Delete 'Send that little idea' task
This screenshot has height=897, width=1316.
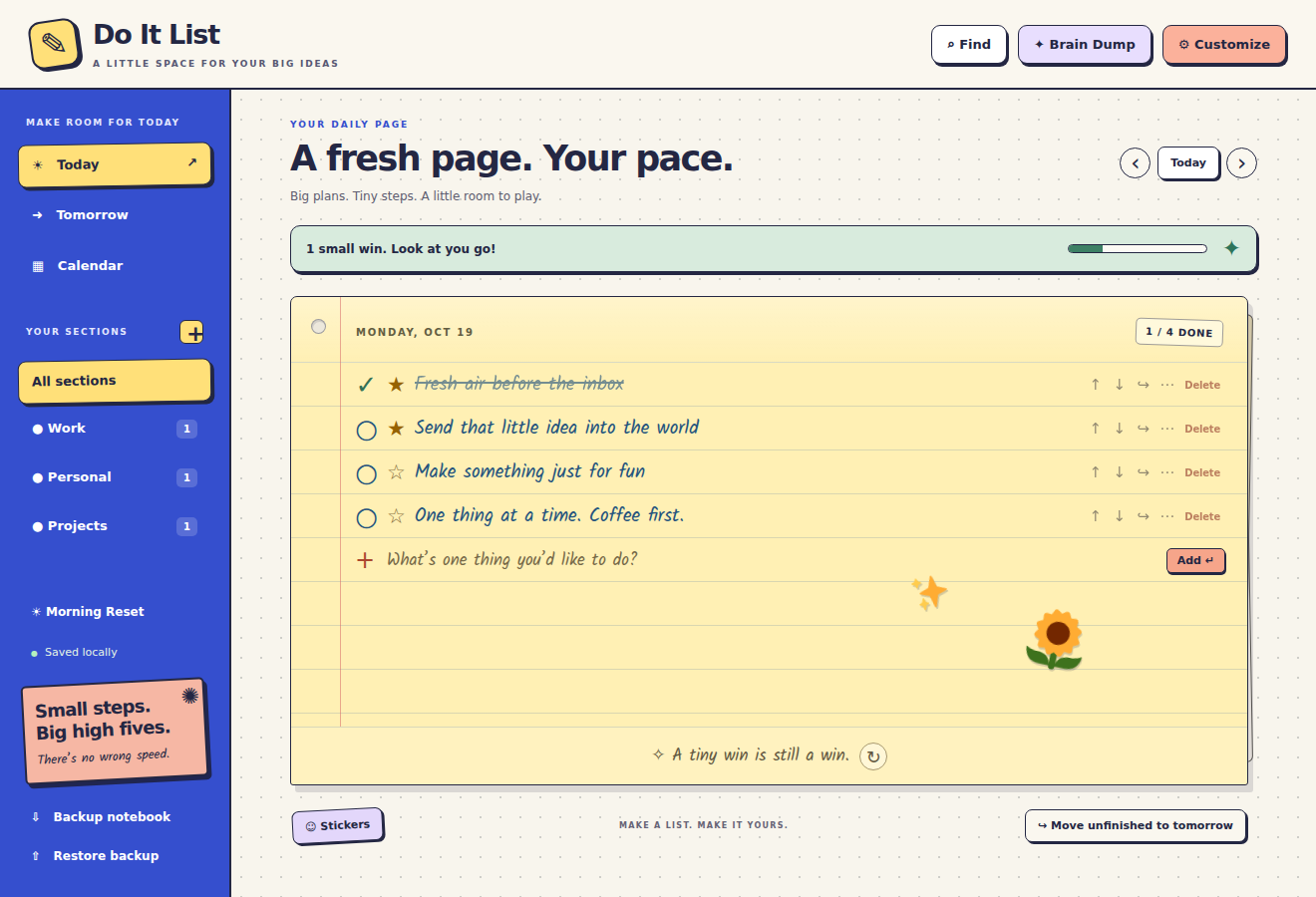pyautogui.click(x=1202, y=429)
